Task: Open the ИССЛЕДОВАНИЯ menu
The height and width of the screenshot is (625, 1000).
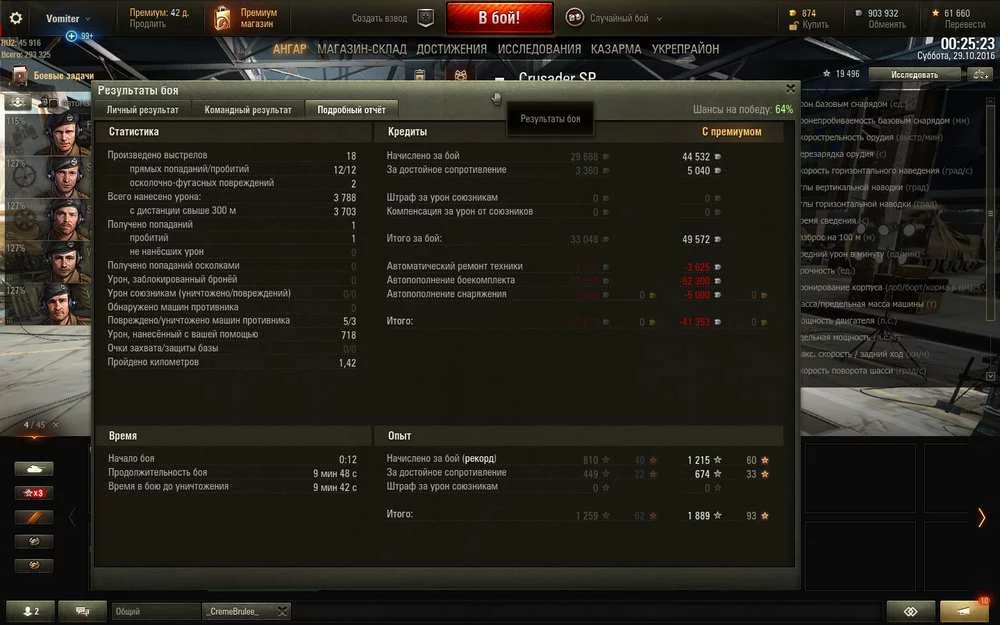Action: point(539,49)
